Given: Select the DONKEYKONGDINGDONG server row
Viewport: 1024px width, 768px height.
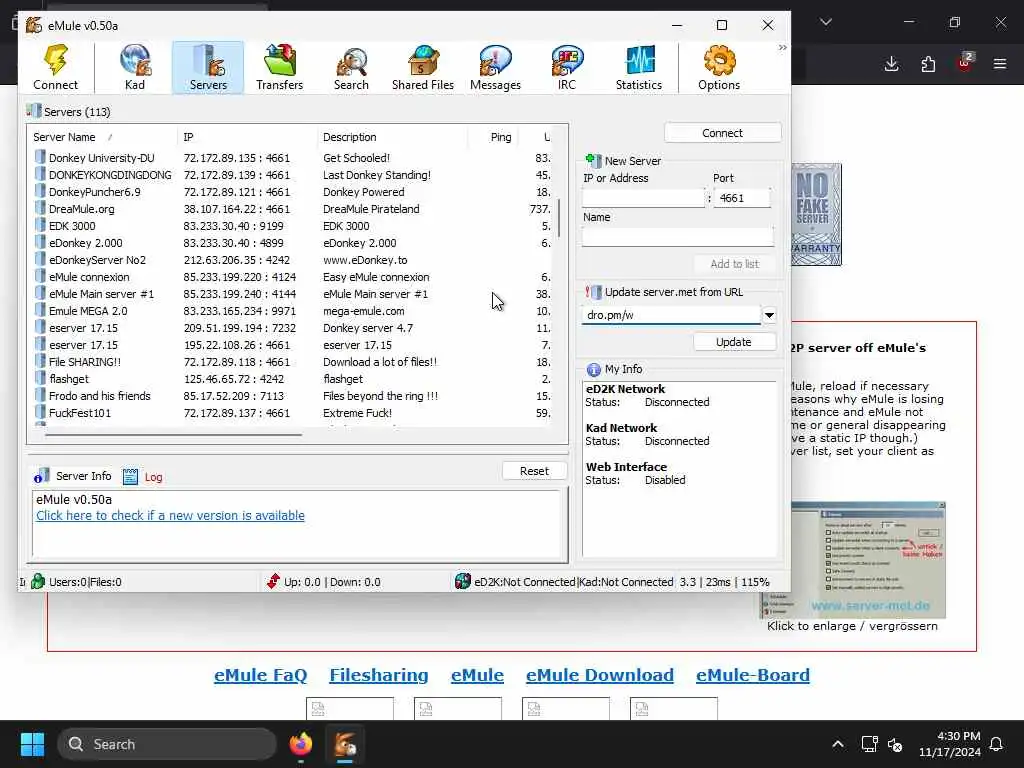Looking at the screenshot, I should pos(292,175).
